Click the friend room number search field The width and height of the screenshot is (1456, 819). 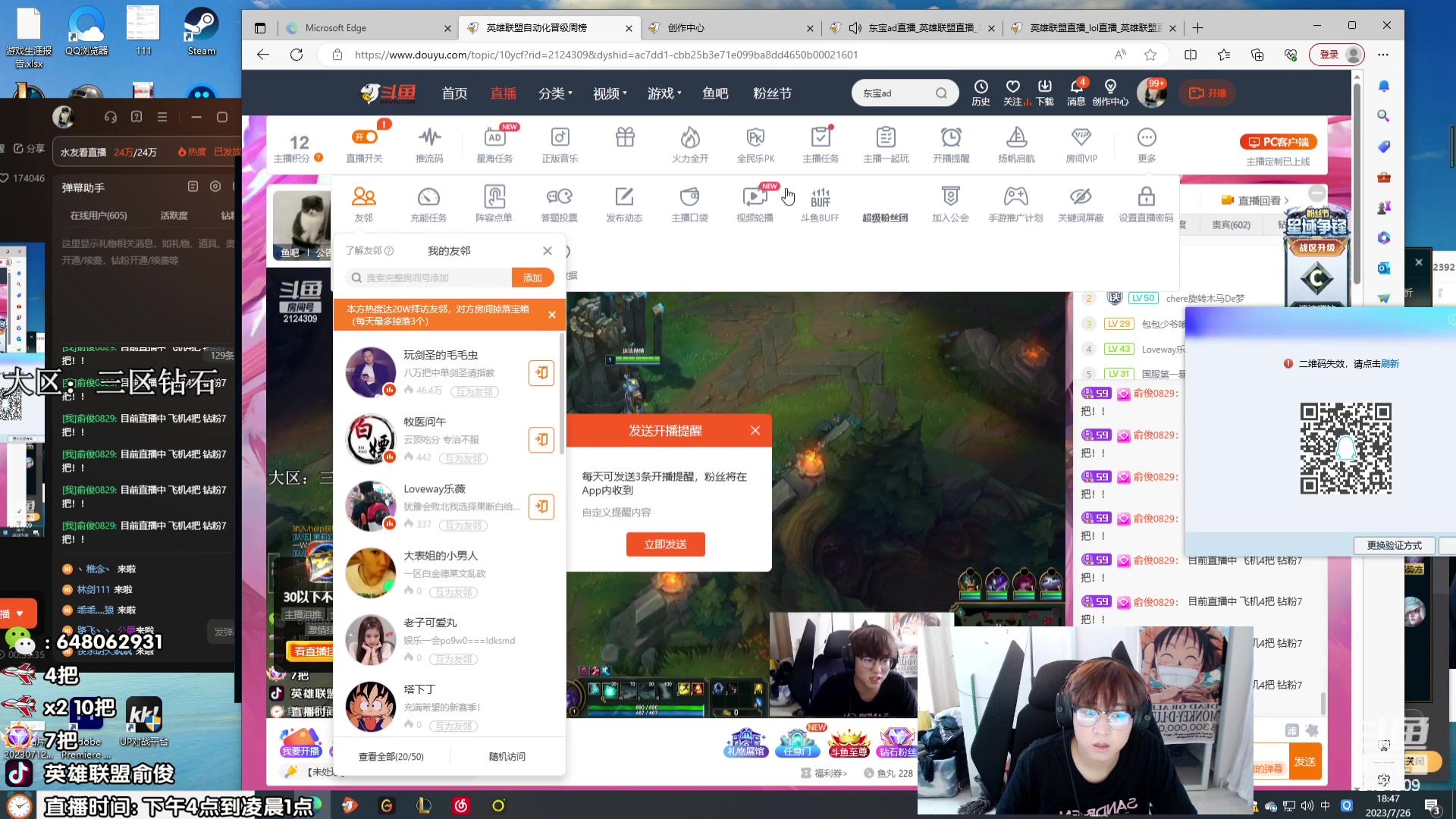coord(429,278)
